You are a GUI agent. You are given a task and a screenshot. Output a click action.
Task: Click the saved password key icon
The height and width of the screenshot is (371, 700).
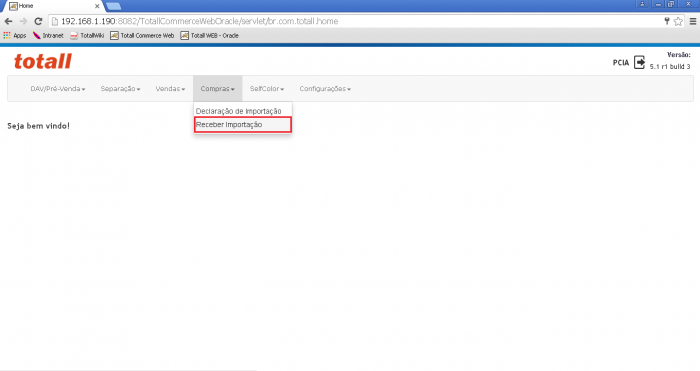coord(667,21)
